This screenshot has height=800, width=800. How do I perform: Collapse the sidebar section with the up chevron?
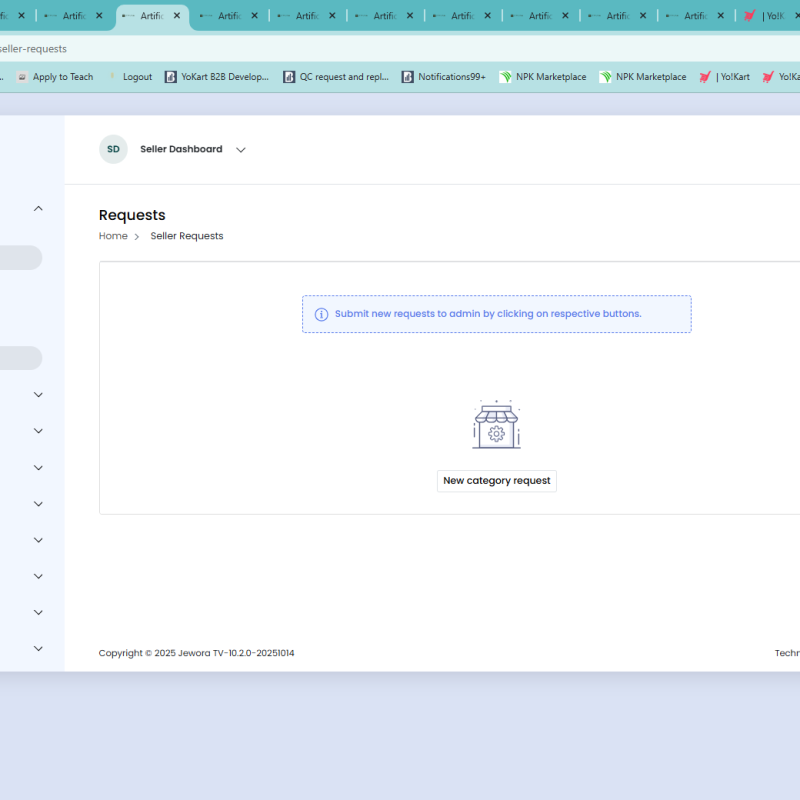(x=38, y=208)
